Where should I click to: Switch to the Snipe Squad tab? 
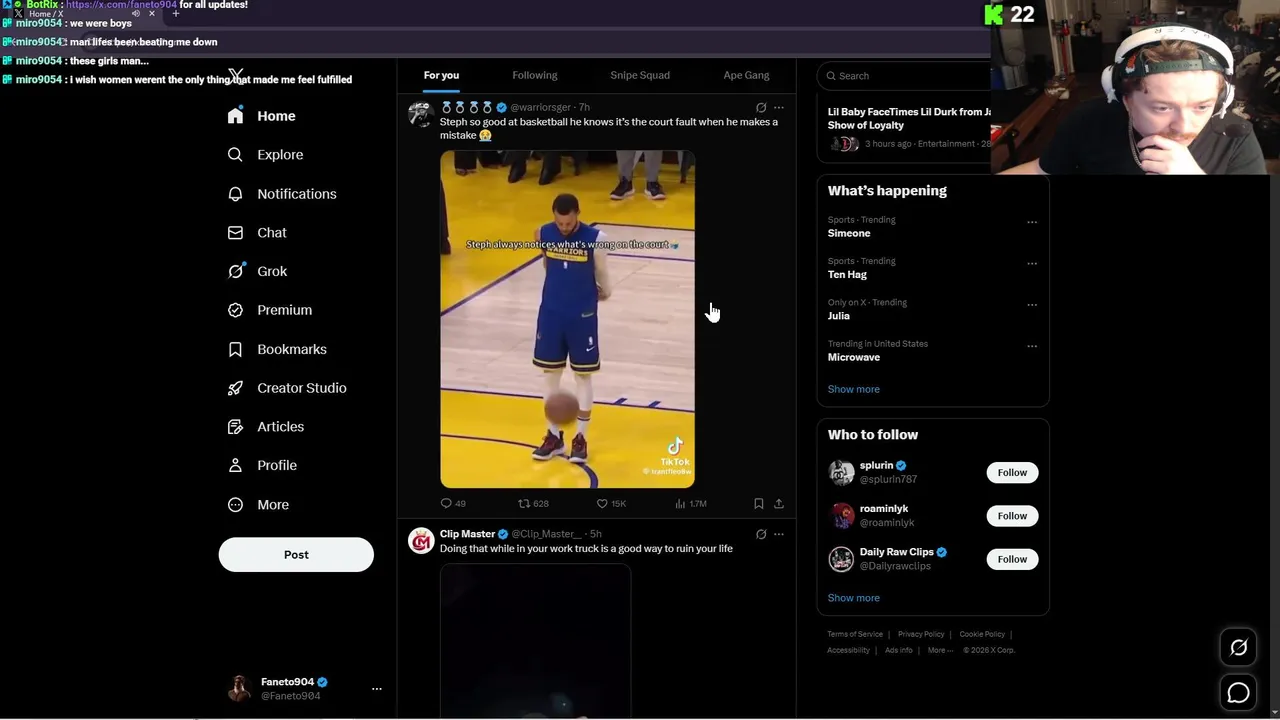pos(640,75)
